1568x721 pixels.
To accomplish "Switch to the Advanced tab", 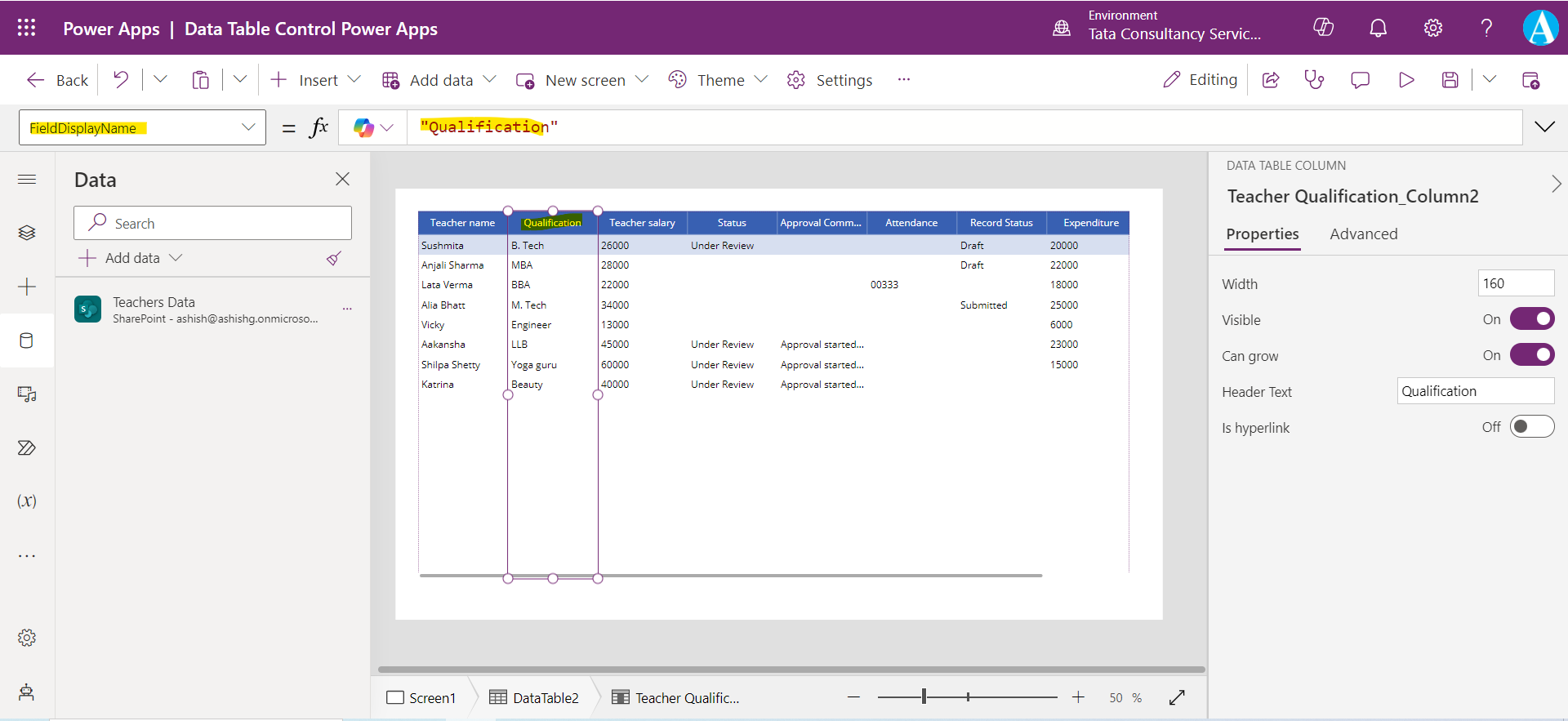I will pos(1363,234).
